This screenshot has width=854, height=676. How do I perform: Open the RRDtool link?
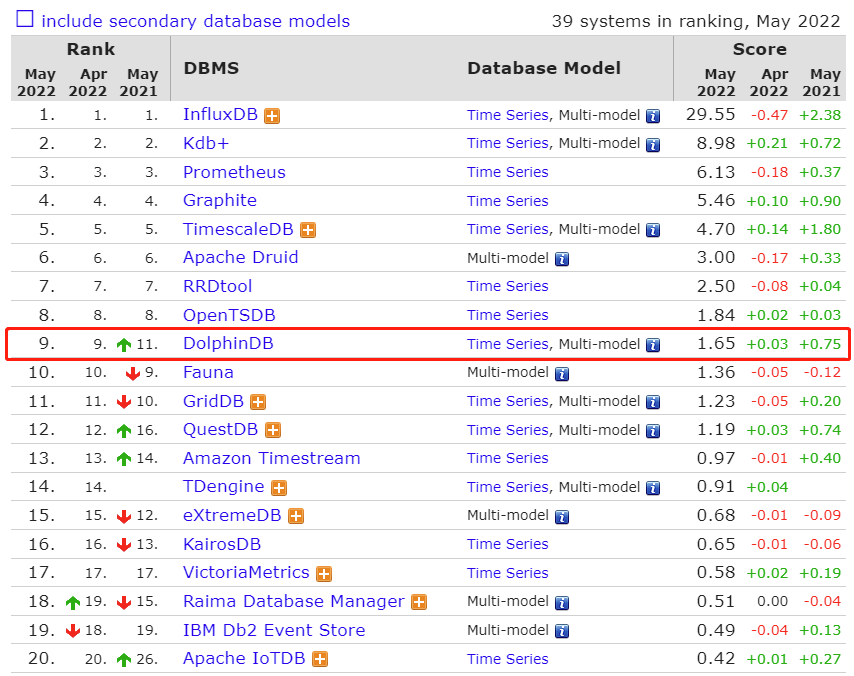click(x=218, y=287)
